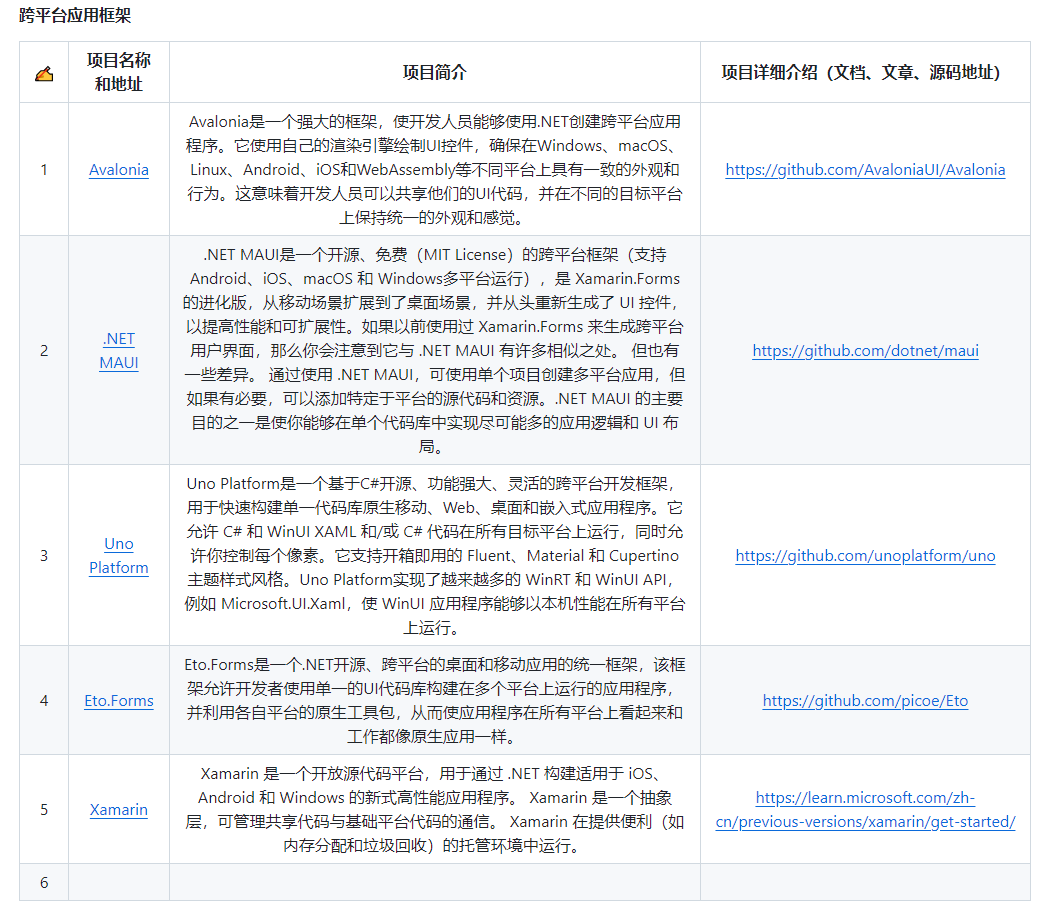Click row number 5 cell
Image resolution: width=1046 pixels, height=911 pixels.
click(44, 809)
